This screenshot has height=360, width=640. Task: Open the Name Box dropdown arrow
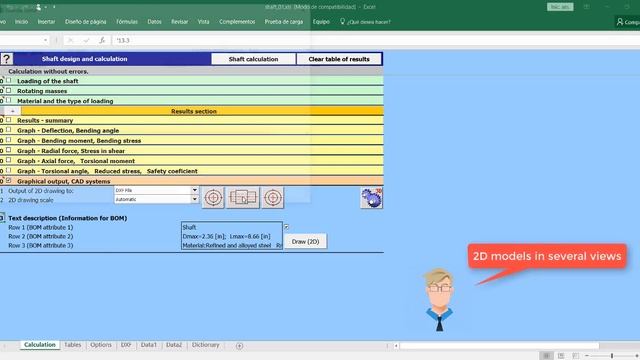click(45, 40)
